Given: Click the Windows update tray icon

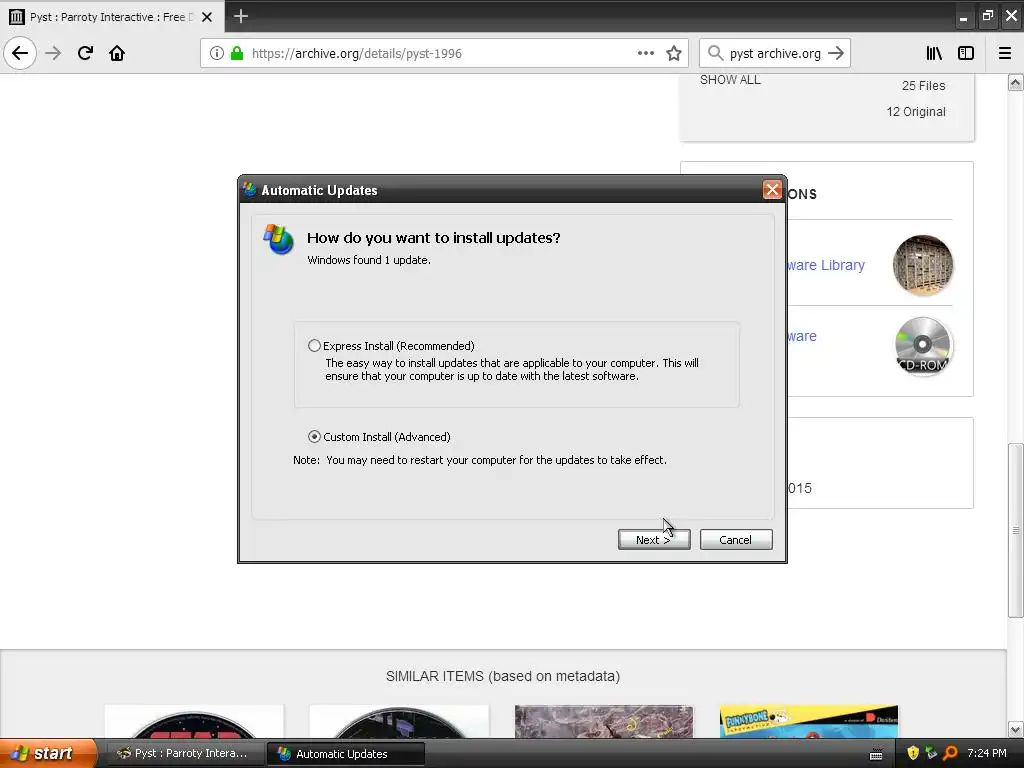Looking at the screenshot, I should point(931,753).
